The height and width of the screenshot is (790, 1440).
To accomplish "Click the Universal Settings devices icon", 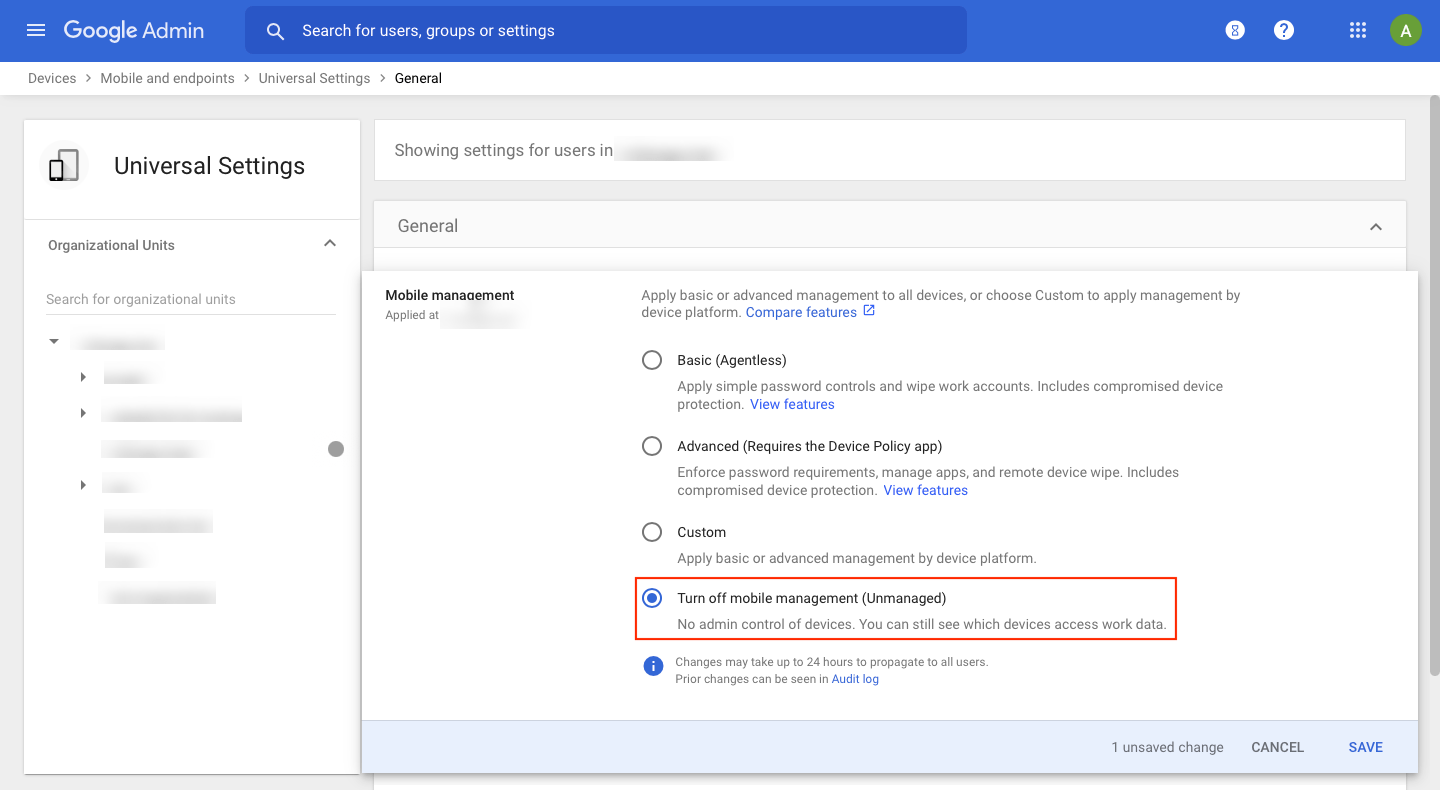I will tap(62, 165).
